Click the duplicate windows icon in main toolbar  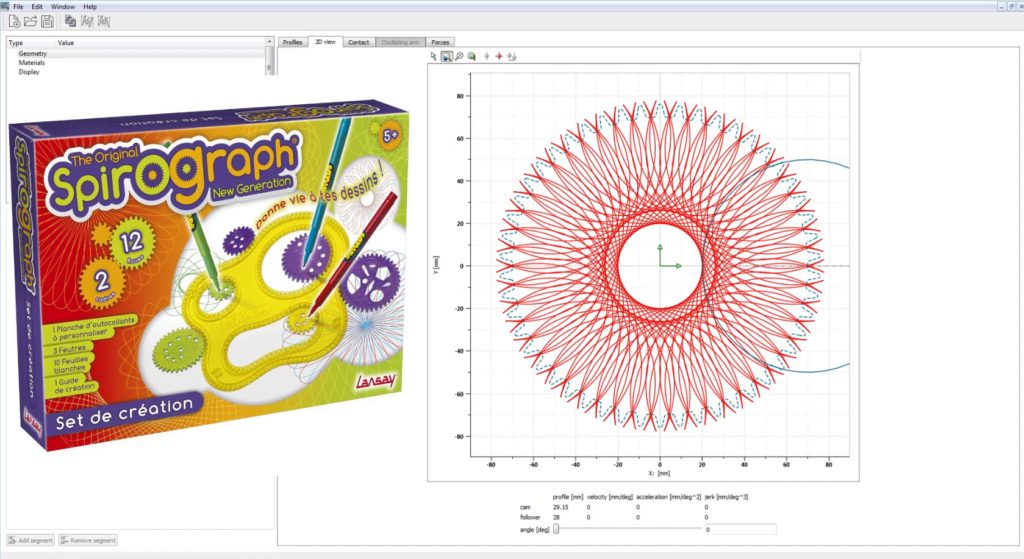click(70, 20)
